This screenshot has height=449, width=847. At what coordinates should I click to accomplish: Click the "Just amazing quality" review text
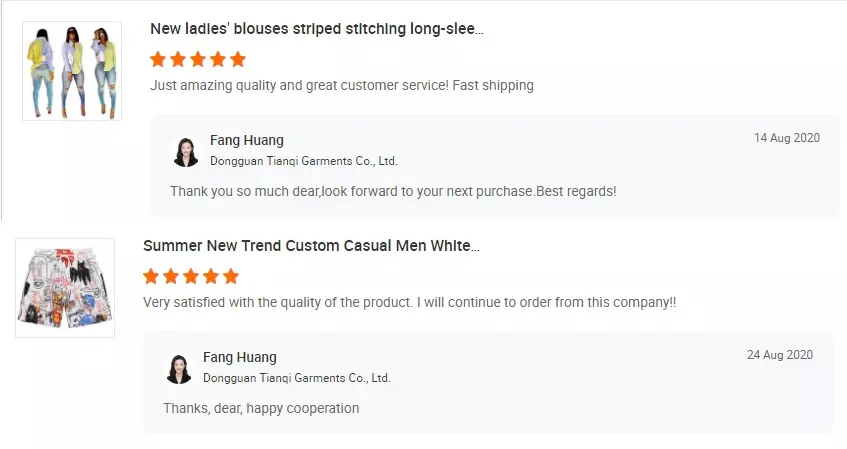pyautogui.click(x=342, y=86)
